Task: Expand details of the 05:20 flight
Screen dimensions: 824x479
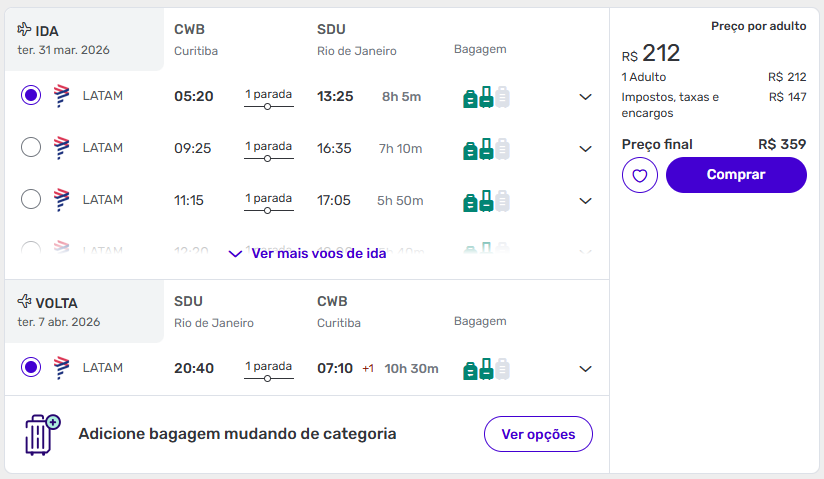Action: [586, 97]
